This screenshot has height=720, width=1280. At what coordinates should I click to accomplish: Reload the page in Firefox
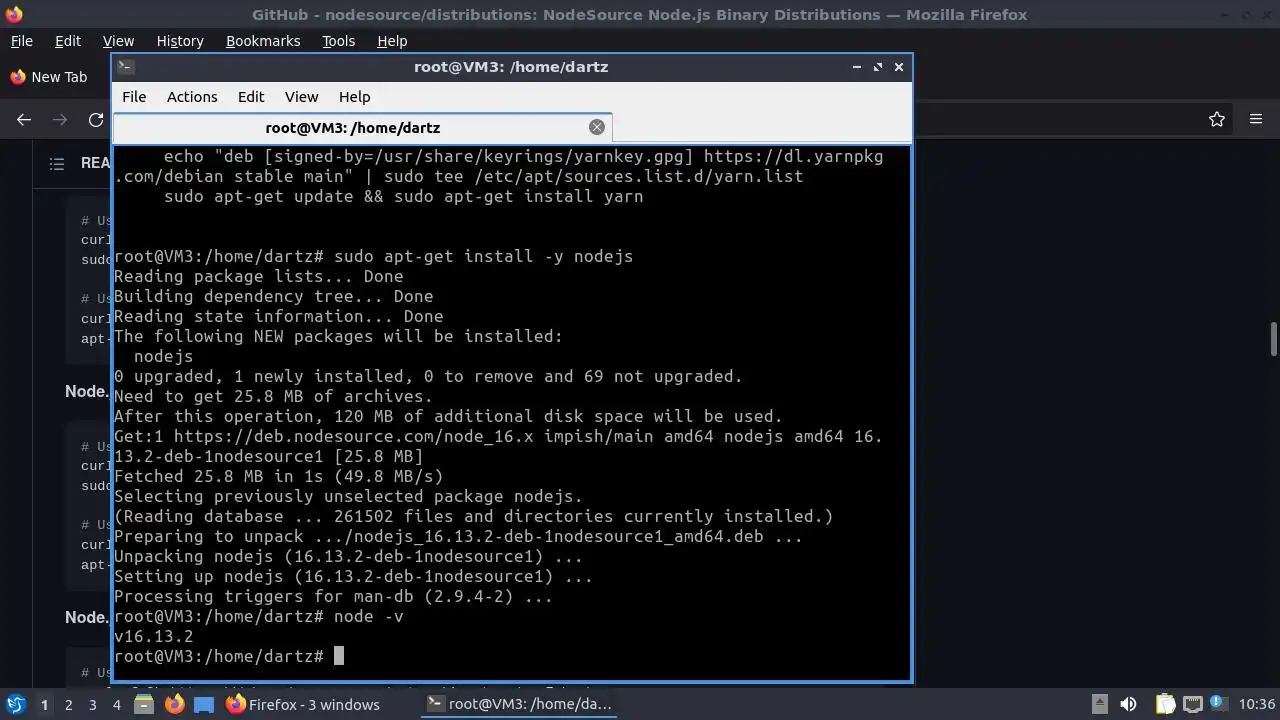(x=96, y=120)
